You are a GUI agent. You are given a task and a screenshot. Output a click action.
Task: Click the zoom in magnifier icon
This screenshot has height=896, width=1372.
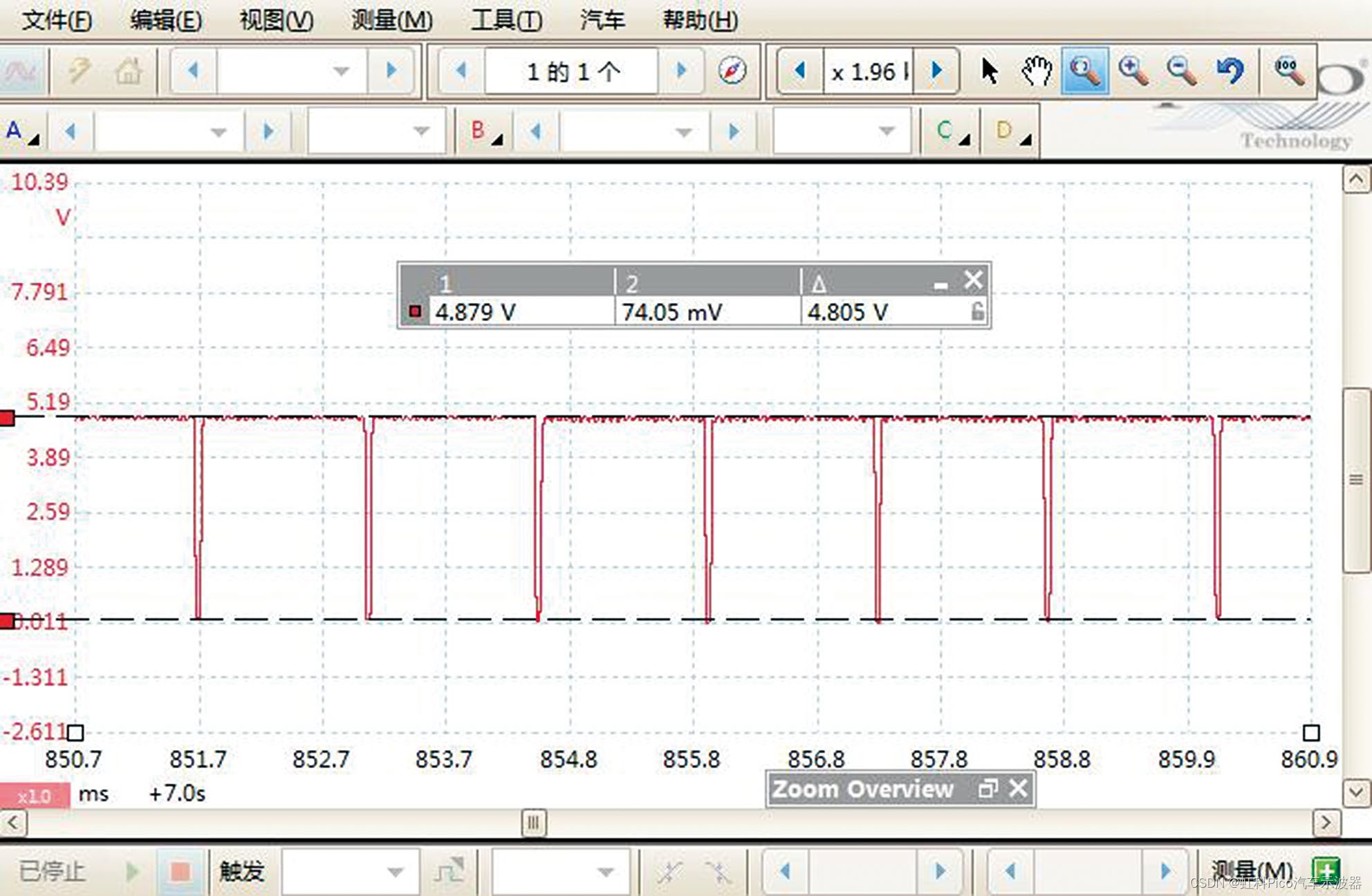click(1133, 71)
